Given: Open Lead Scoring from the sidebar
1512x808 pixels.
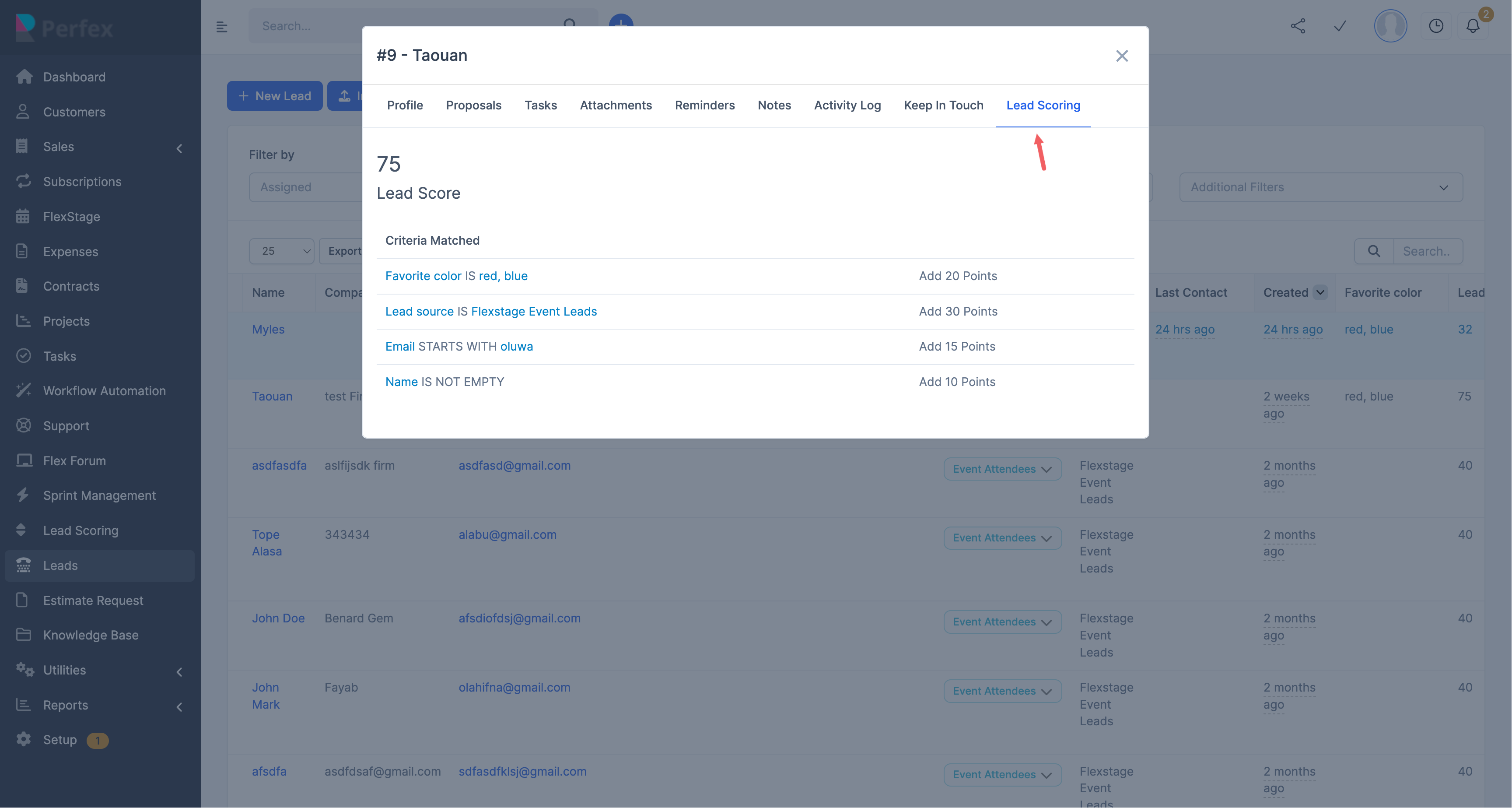Looking at the screenshot, I should pos(80,530).
